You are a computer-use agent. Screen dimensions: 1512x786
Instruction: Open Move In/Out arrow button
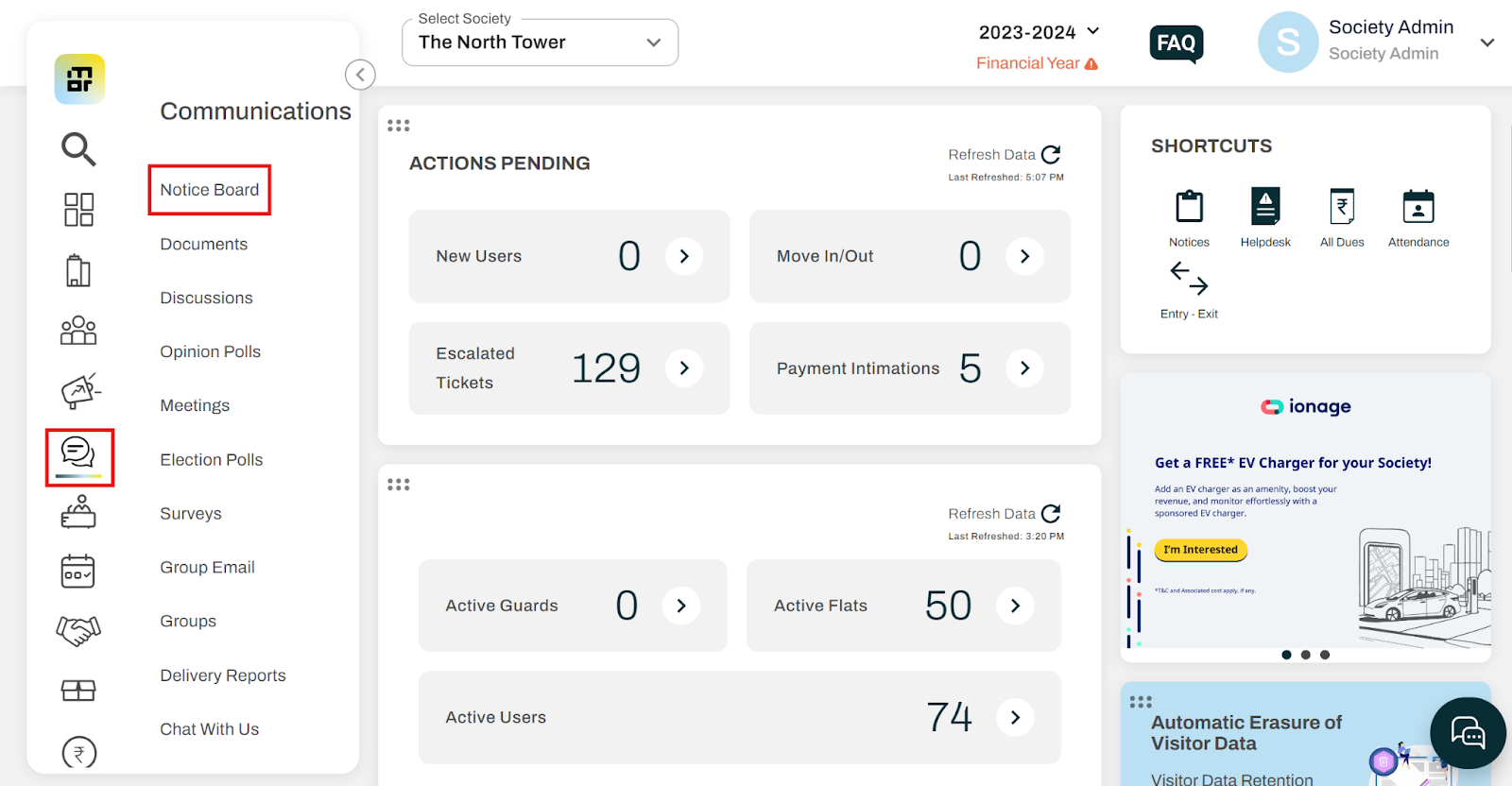pyautogui.click(x=1024, y=256)
